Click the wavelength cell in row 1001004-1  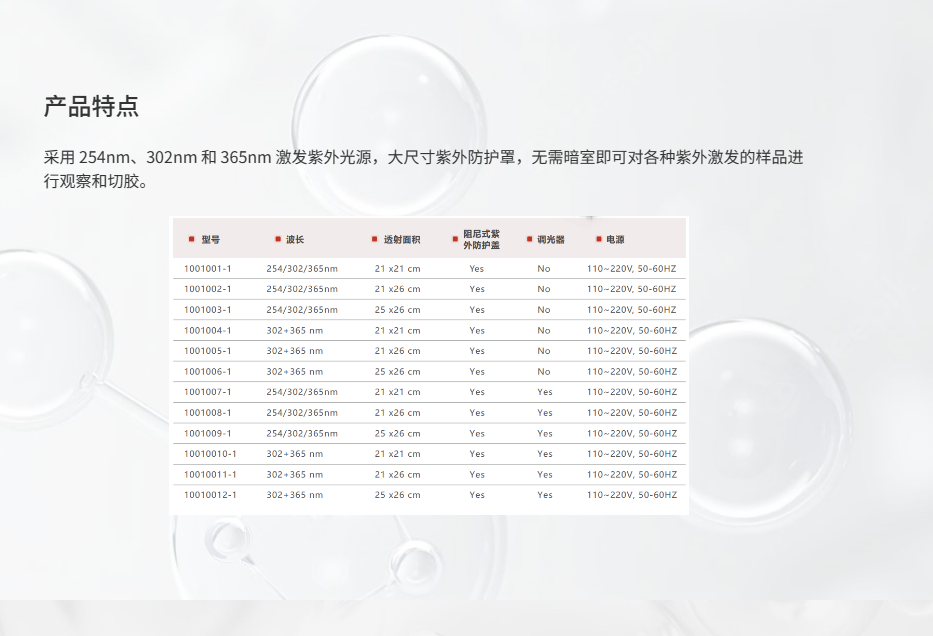pyautogui.click(x=295, y=331)
